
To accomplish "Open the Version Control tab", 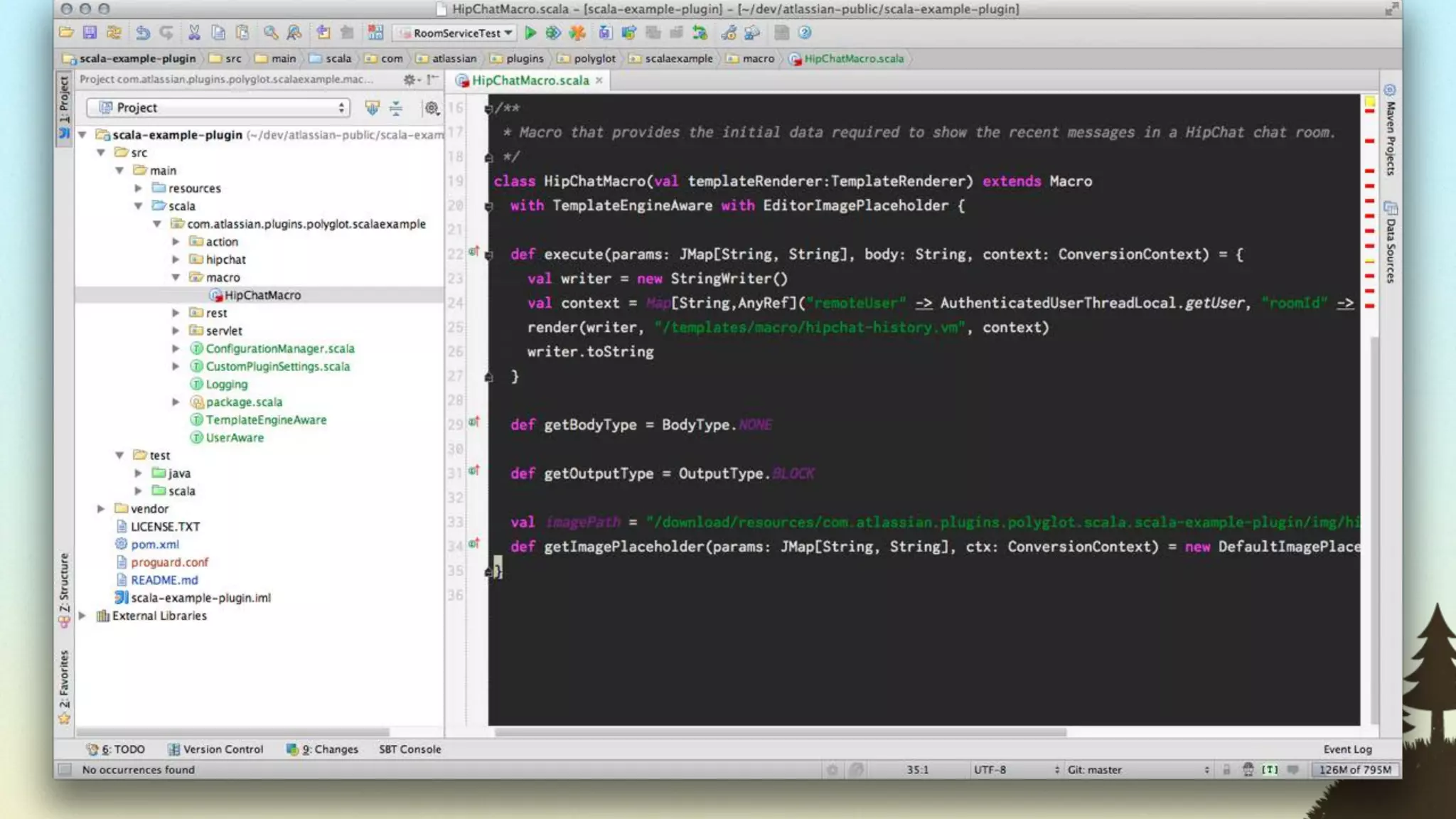I will coord(215,749).
